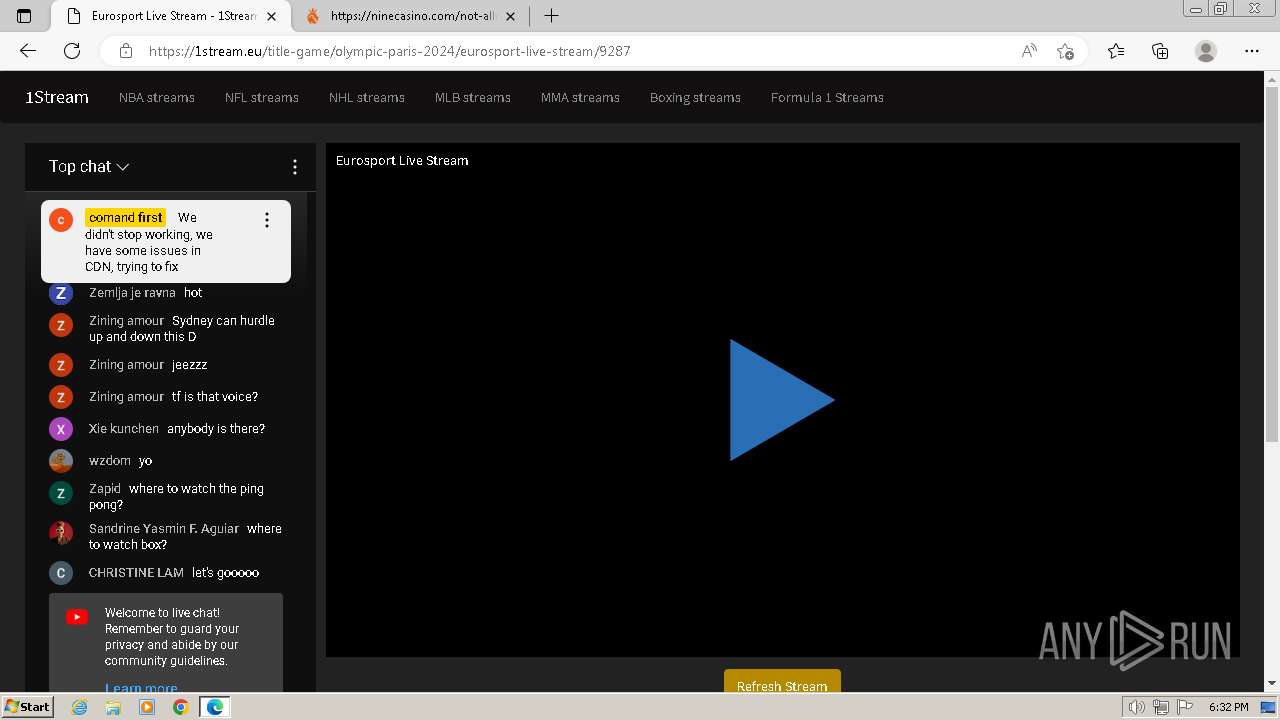Click the YouTube icon in welcome notice
The image size is (1280, 720).
point(77,617)
